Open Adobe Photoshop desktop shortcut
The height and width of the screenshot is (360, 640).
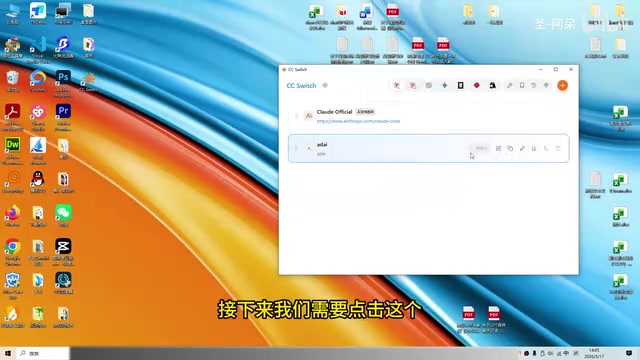point(63,83)
